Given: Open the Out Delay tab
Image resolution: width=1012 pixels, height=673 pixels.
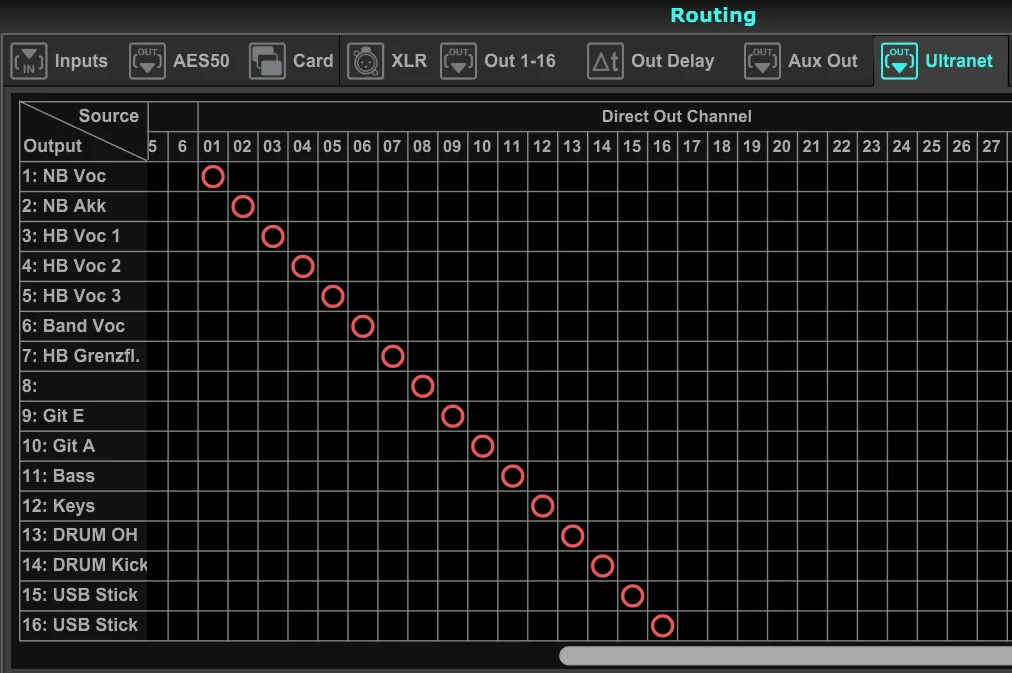Looking at the screenshot, I should (672, 61).
